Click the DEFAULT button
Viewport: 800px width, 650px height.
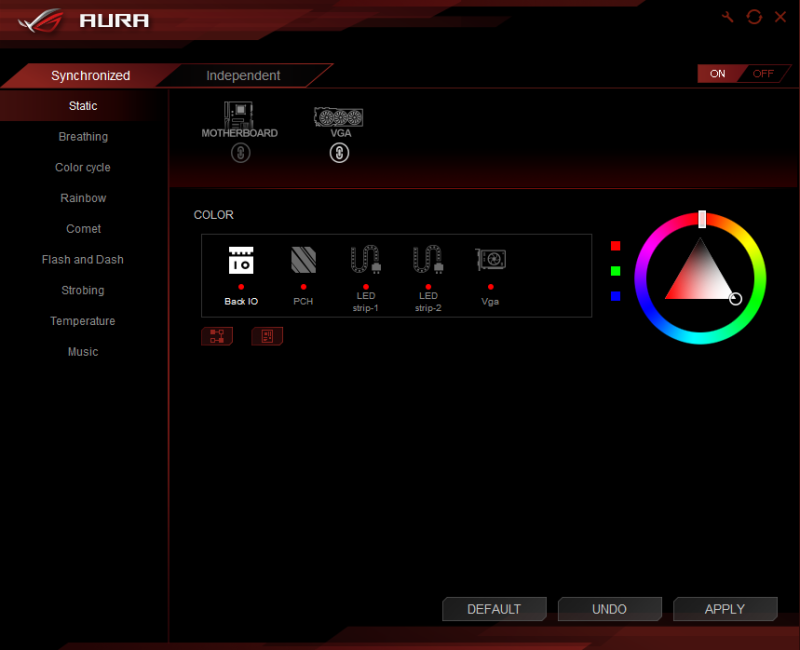pos(494,609)
